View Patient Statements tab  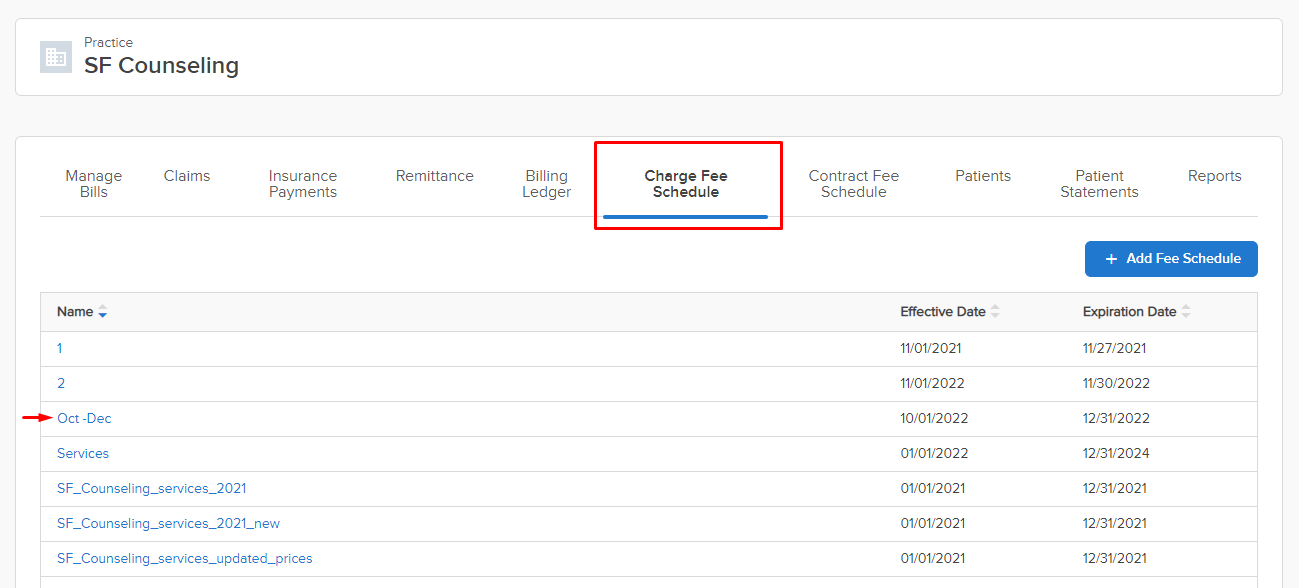1100,184
